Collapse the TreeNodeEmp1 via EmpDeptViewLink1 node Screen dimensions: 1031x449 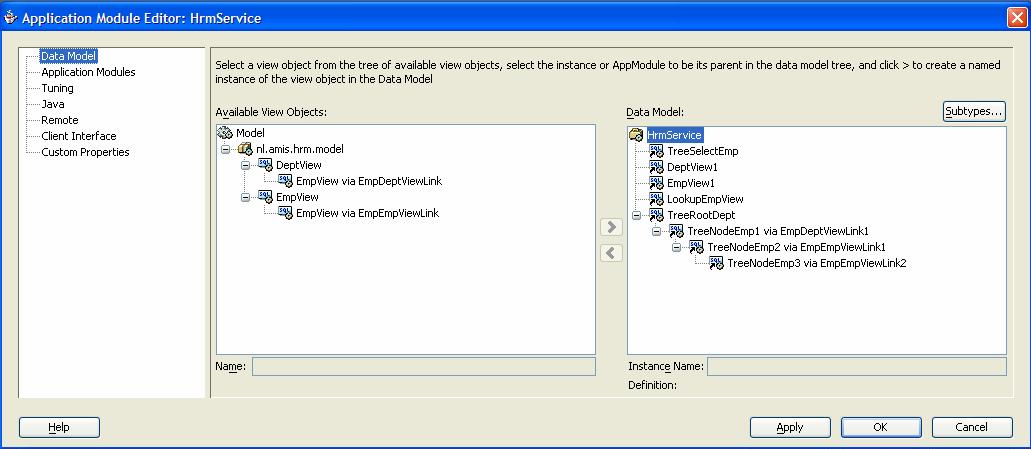pyautogui.click(x=657, y=231)
